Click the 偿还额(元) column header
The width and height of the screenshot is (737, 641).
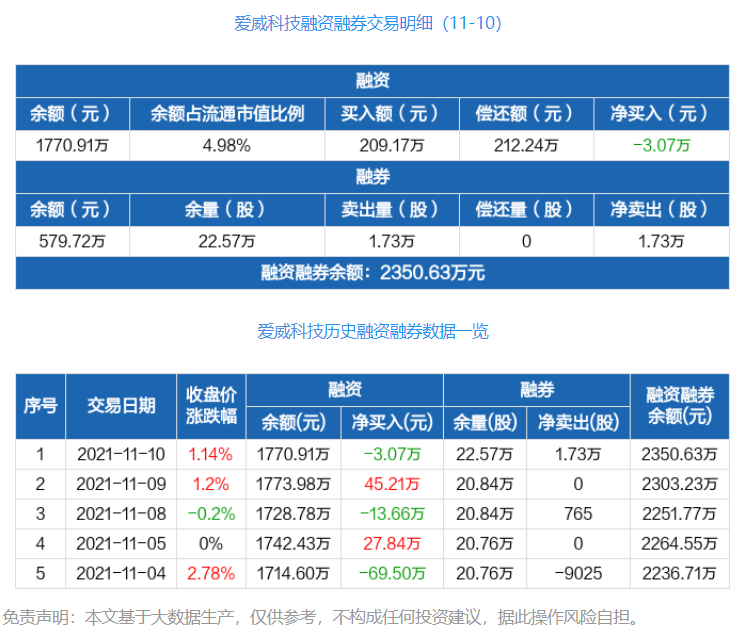coord(526,114)
